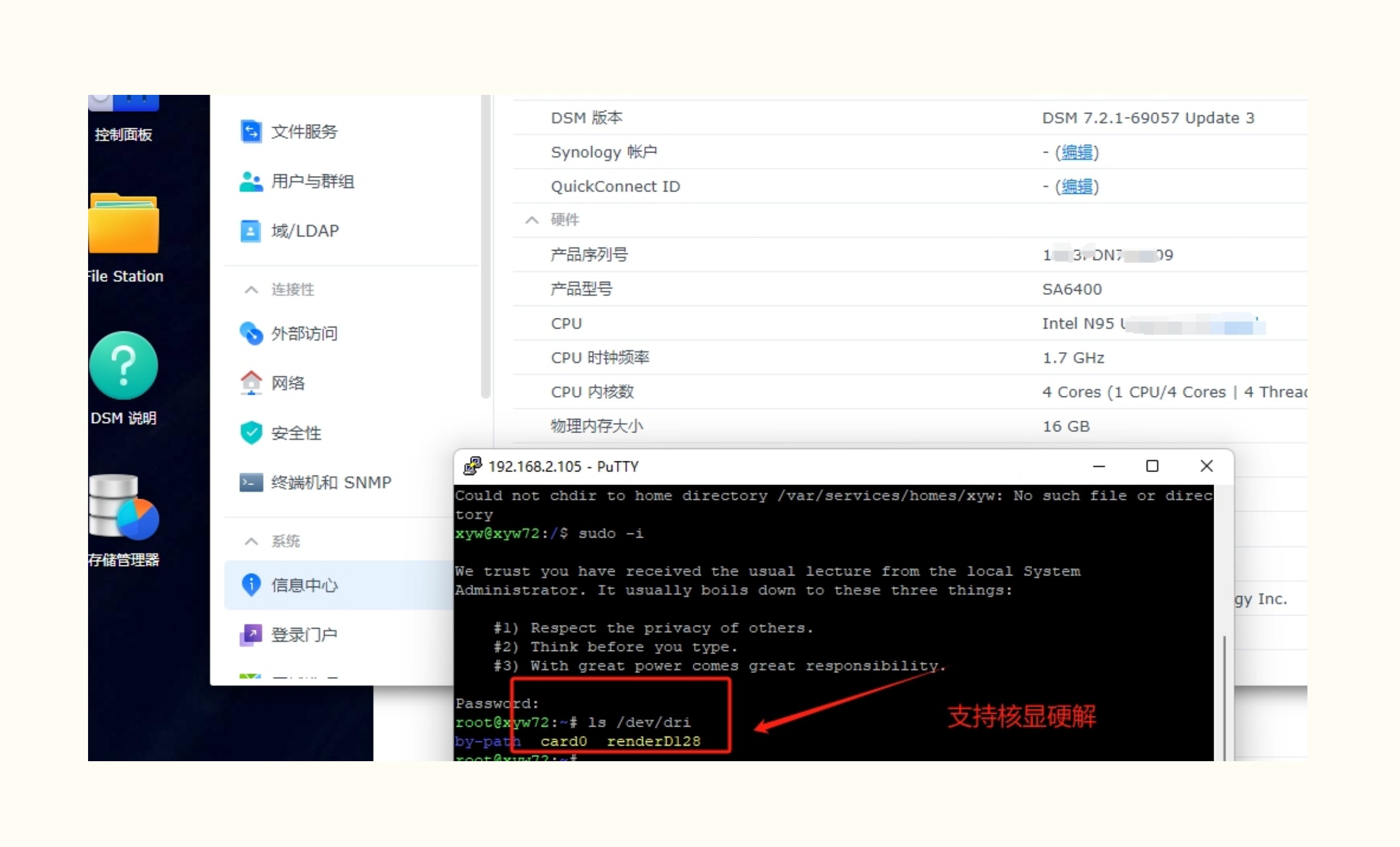Open DSM 说明 help icon

[x=123, y=366]
